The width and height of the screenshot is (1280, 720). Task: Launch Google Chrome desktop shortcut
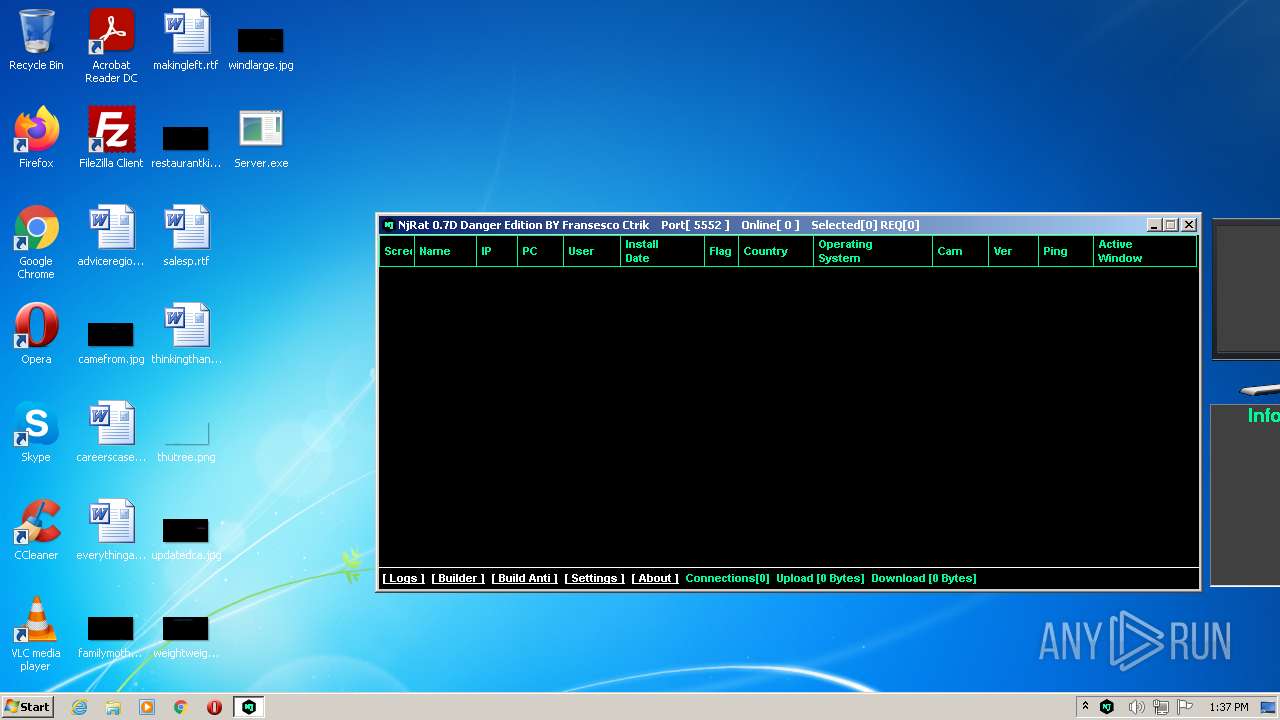[36, 242]
